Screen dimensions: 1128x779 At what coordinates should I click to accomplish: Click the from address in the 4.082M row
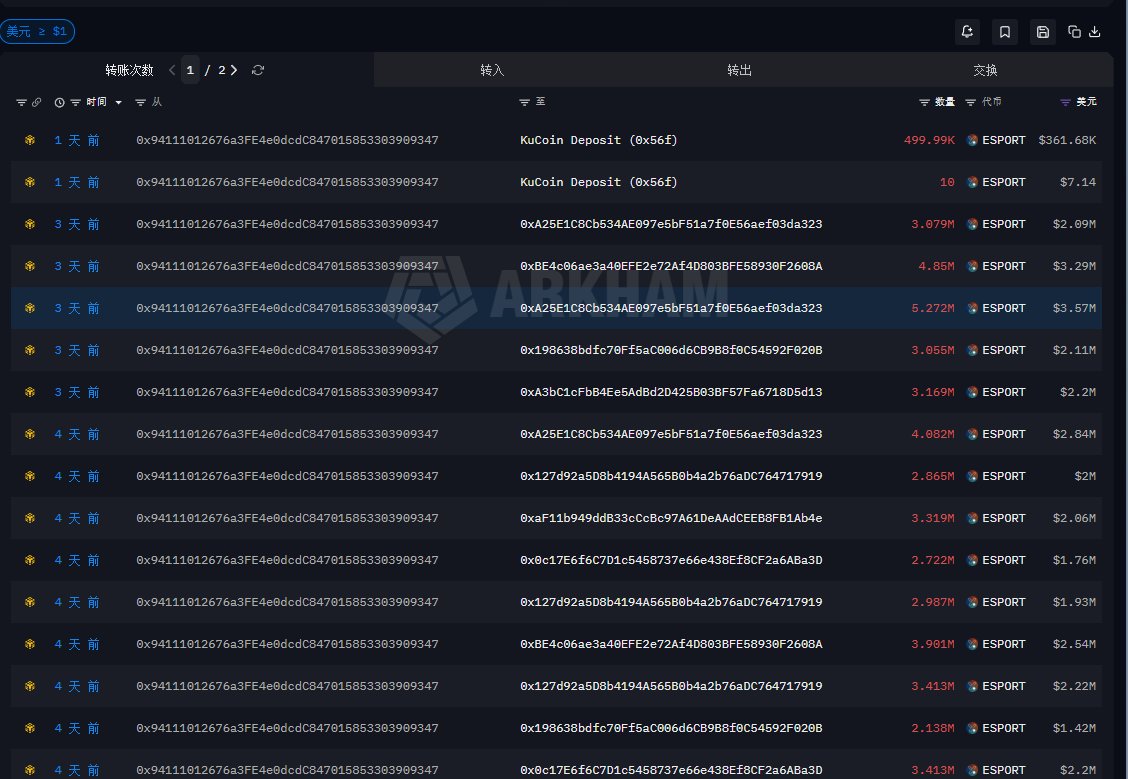pyautogui.click(x=287, y=434)
